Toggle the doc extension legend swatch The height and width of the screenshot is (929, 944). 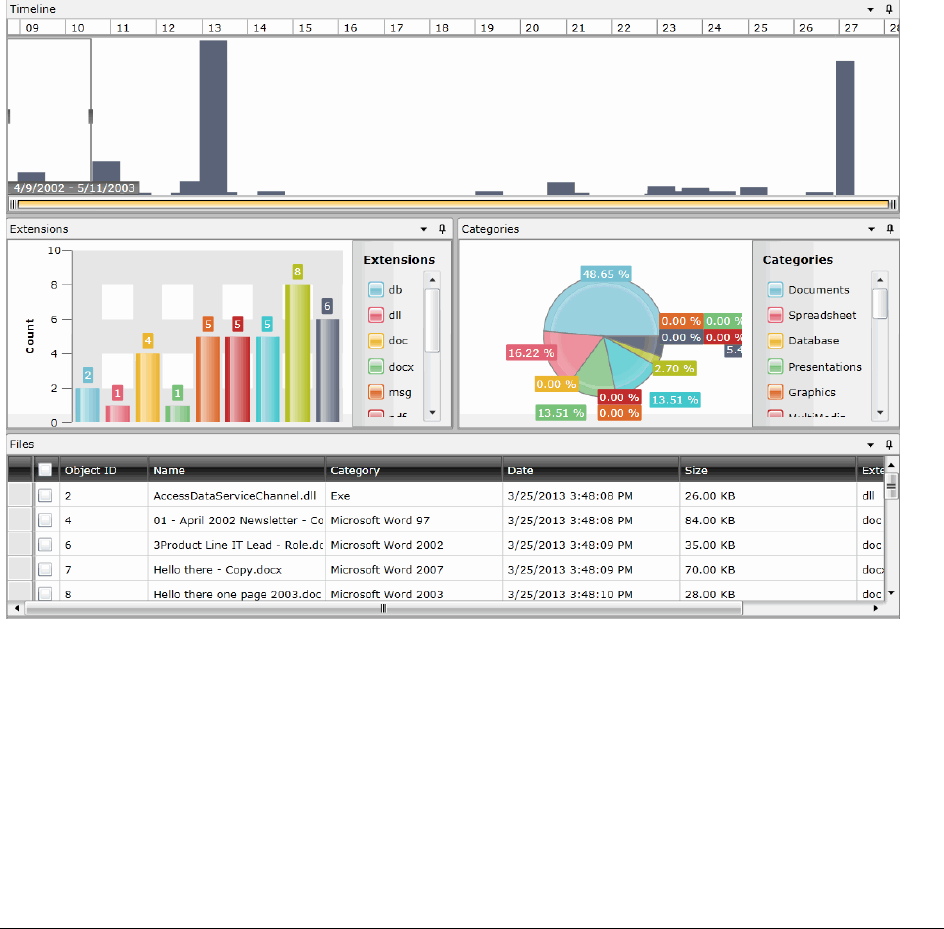tap(376, 341)
